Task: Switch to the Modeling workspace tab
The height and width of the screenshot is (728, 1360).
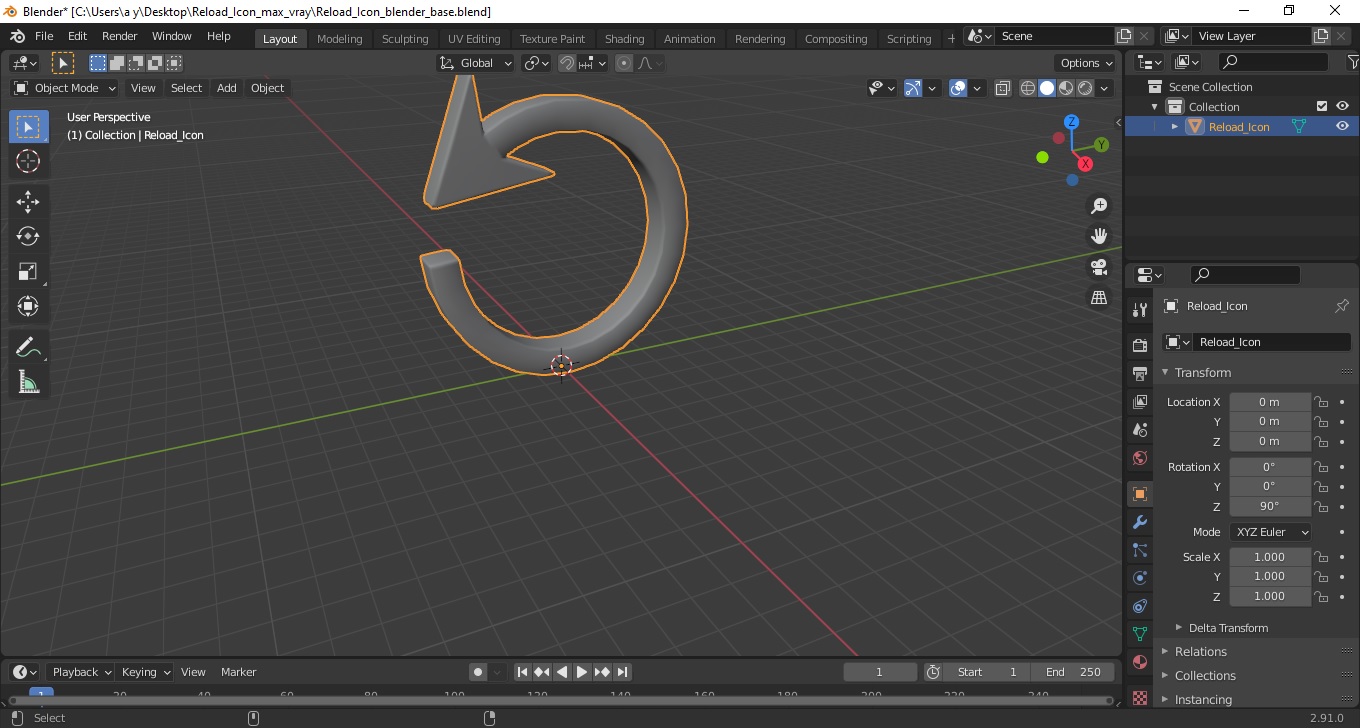Action: tap(339, 39)
